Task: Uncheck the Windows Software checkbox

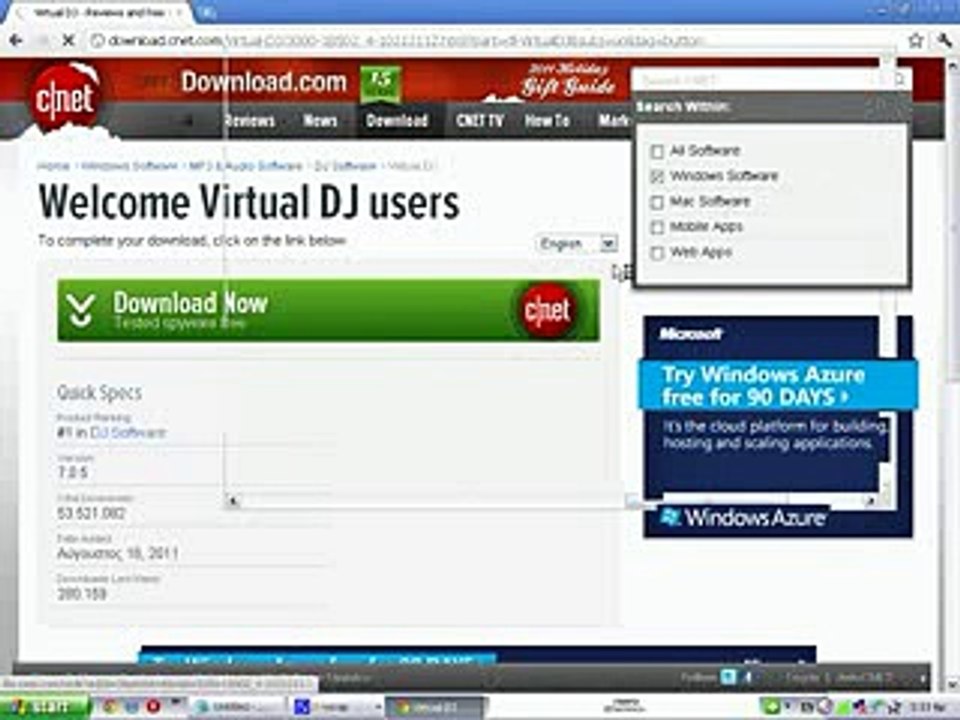Action: point(657,176)
